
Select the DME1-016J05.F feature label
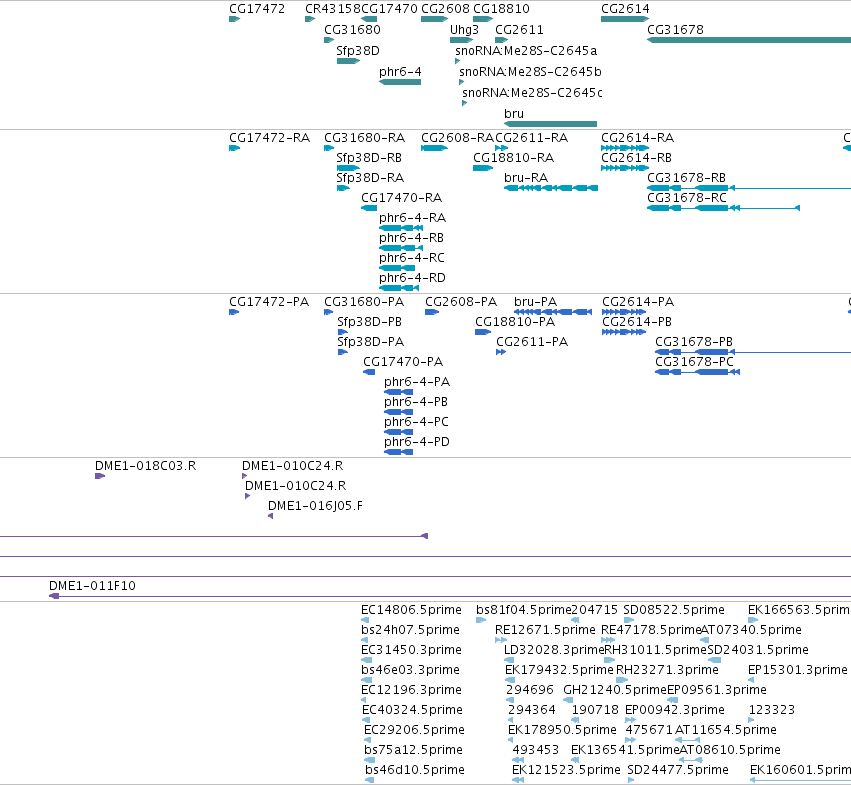tap(315, 507)
